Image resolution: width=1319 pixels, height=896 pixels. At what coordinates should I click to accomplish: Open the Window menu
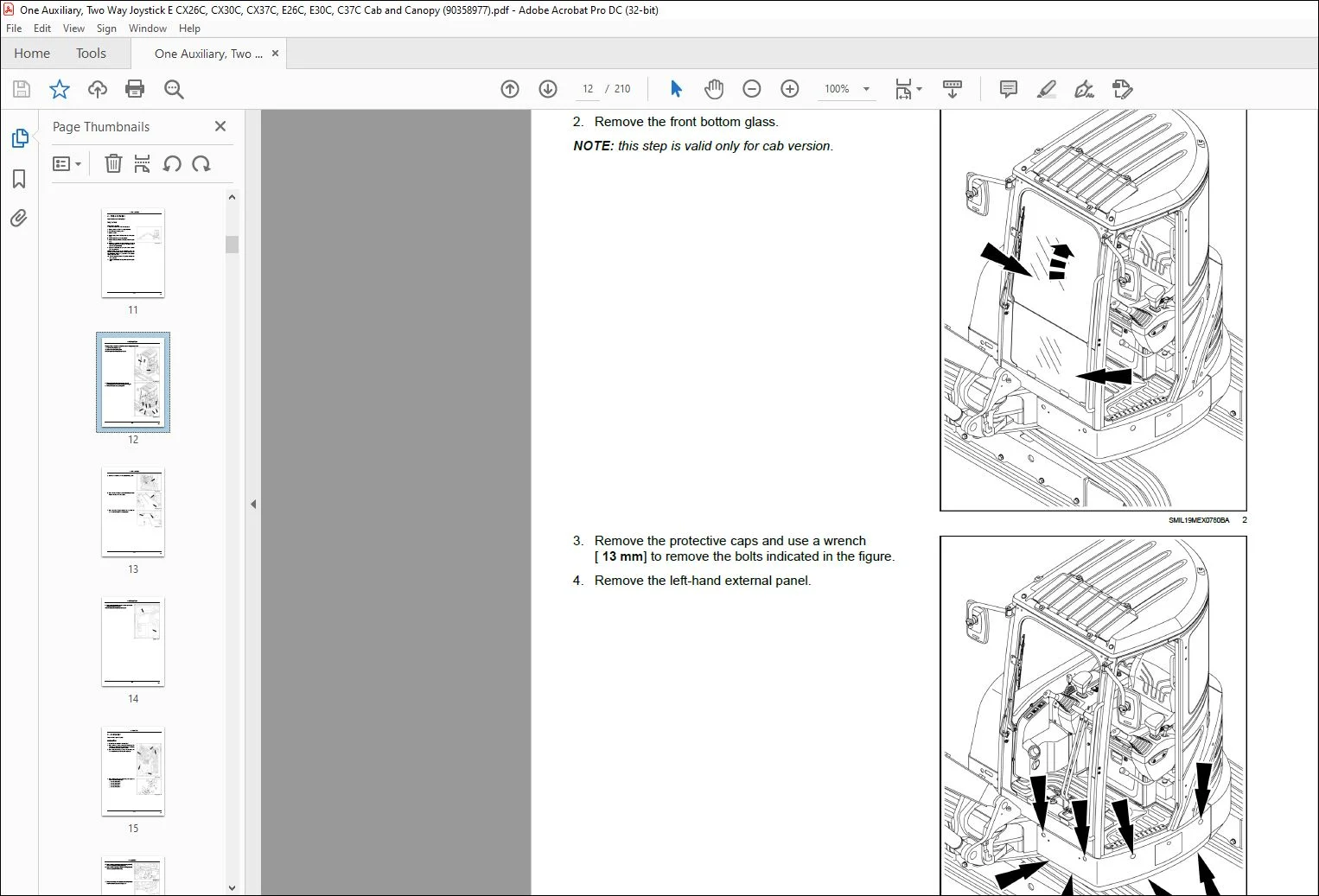click(148, 29)
